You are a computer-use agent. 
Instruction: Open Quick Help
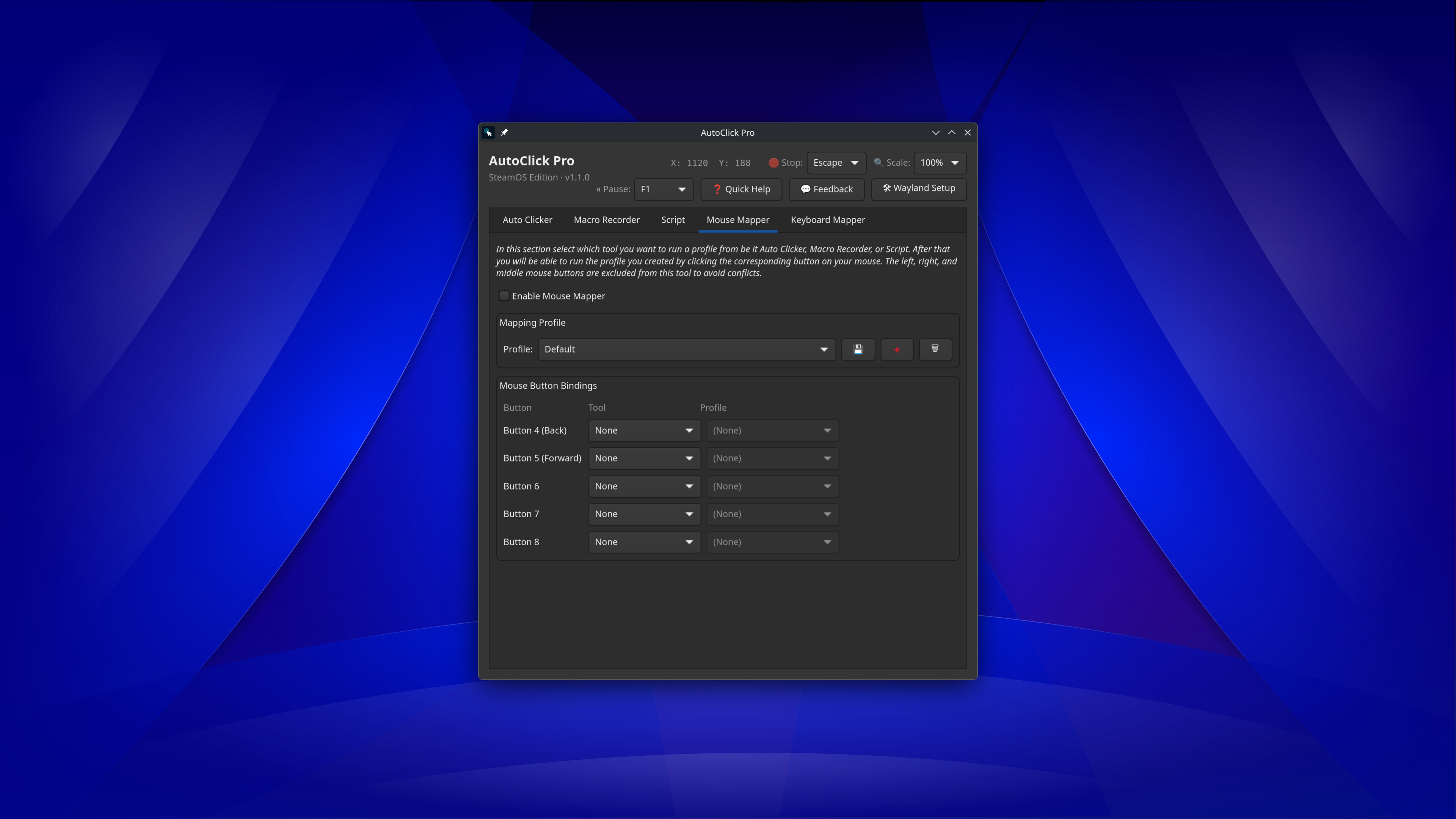click(741, 189)
